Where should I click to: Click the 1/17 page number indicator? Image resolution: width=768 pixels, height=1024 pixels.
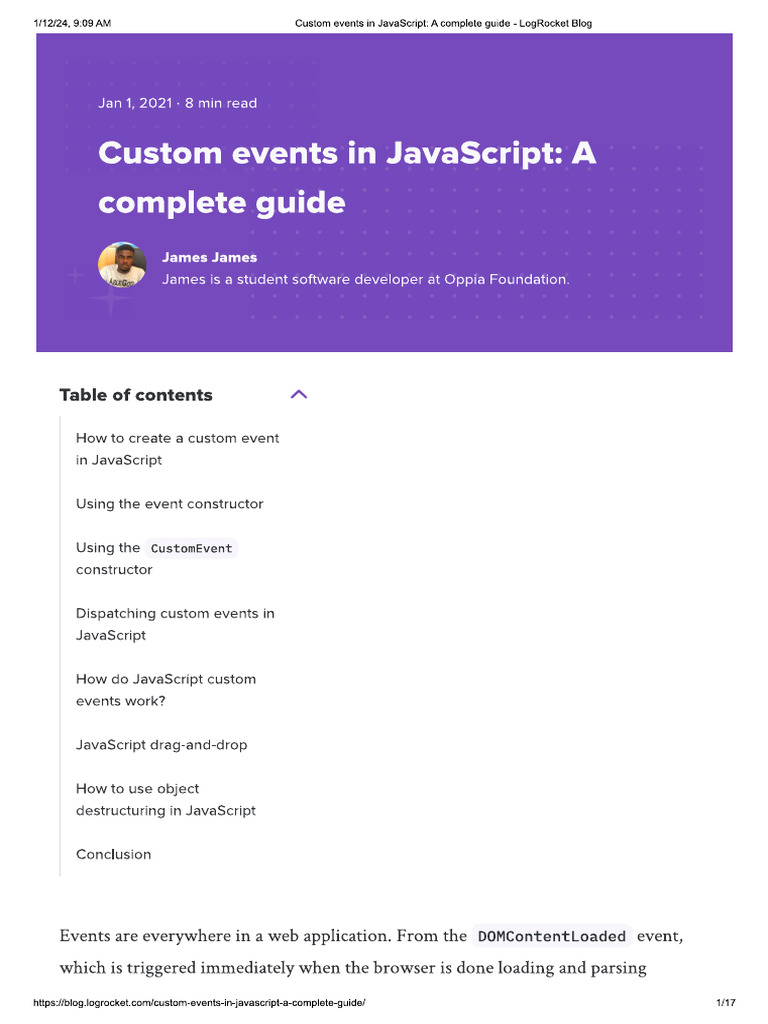coord(725,1002)
